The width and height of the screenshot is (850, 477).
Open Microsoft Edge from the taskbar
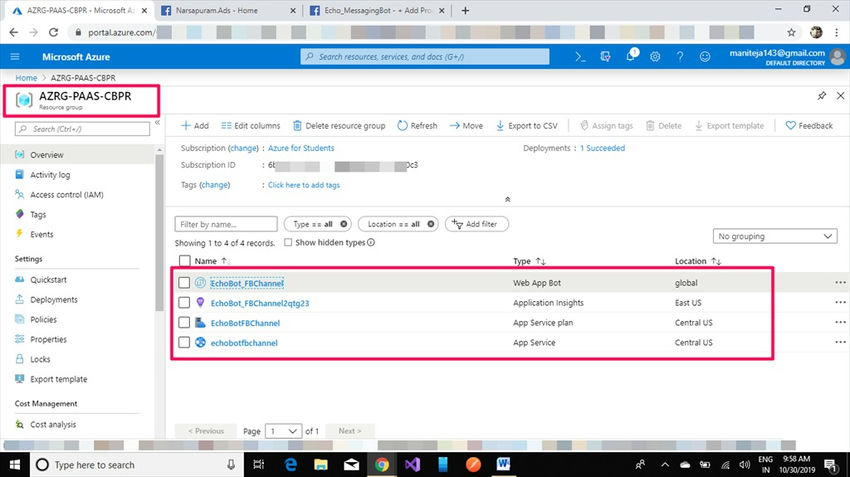click(x=291, y=465)
